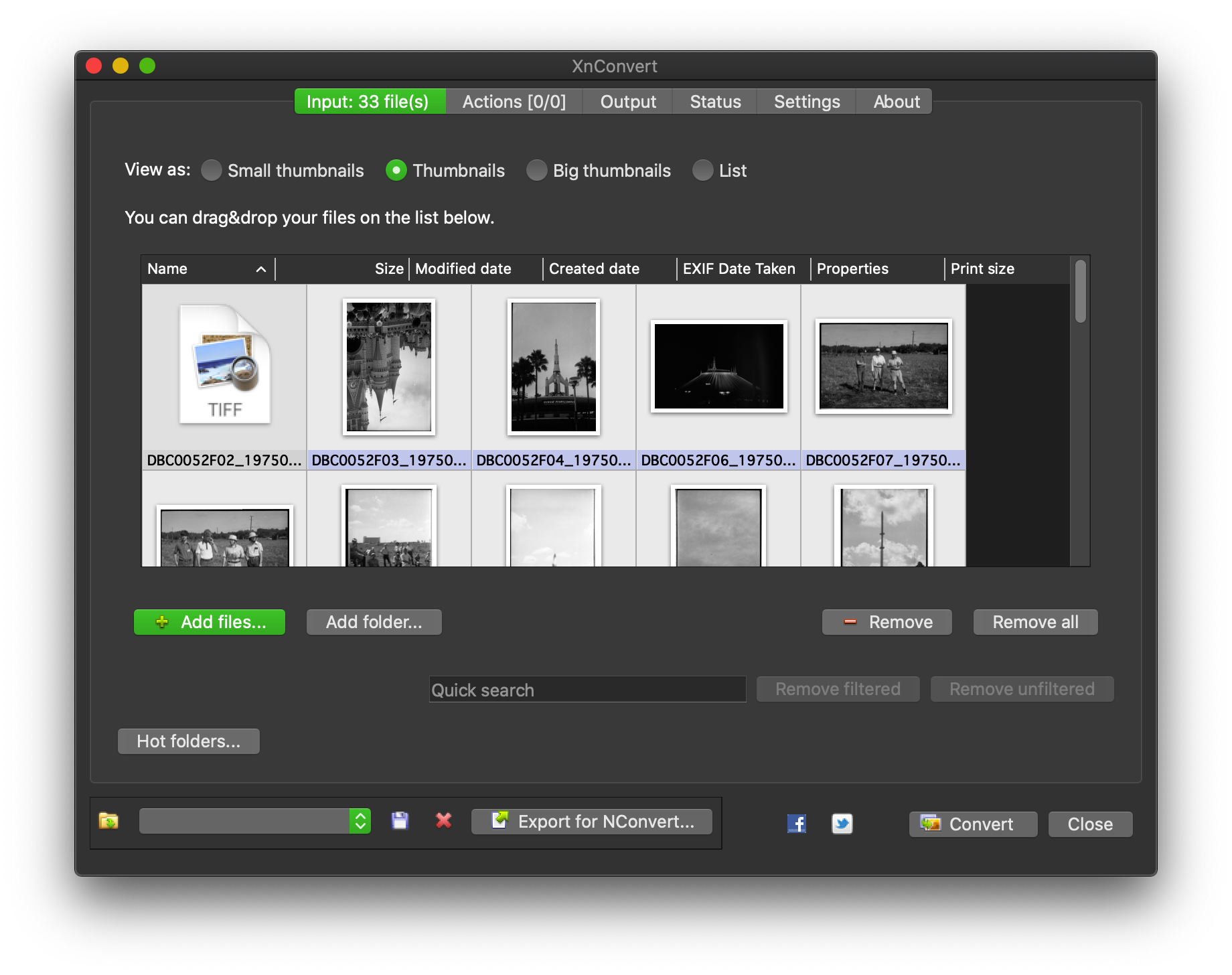The height and width of the screenshot is (975, 1232).
Task: Click the Add folder... button
Action: [x=374, y=622]
